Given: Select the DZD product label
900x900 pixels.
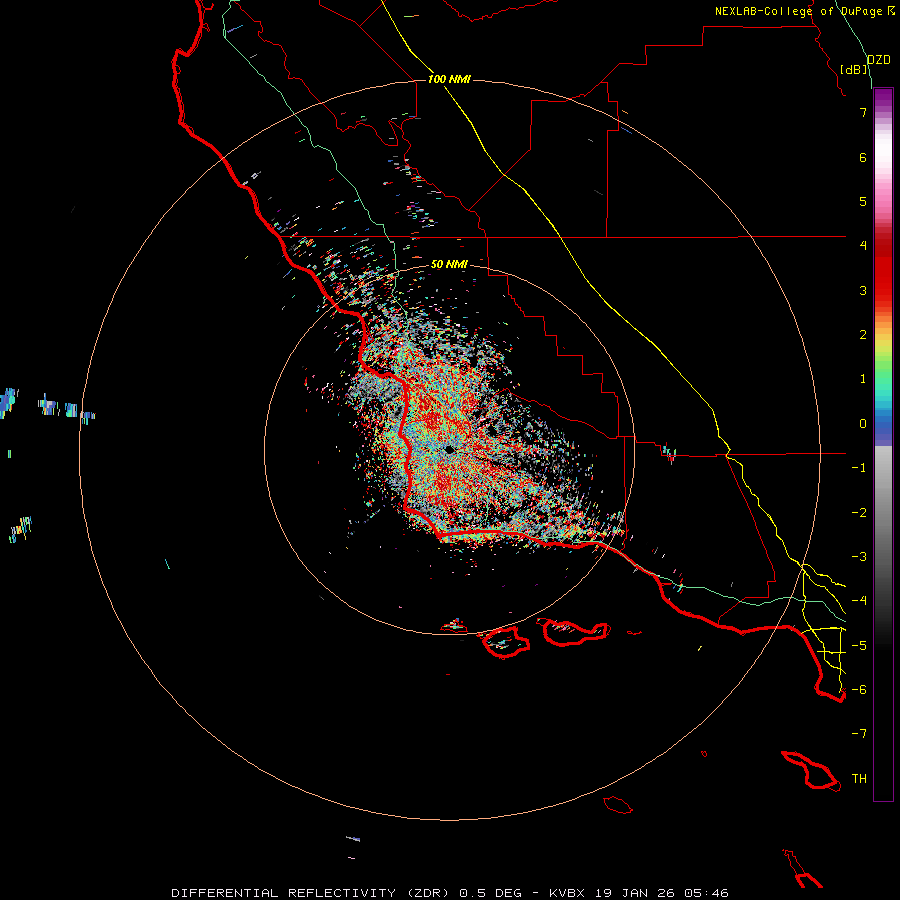Looking at the screenshot, I should pyautogui.click(x=879, y=60).
